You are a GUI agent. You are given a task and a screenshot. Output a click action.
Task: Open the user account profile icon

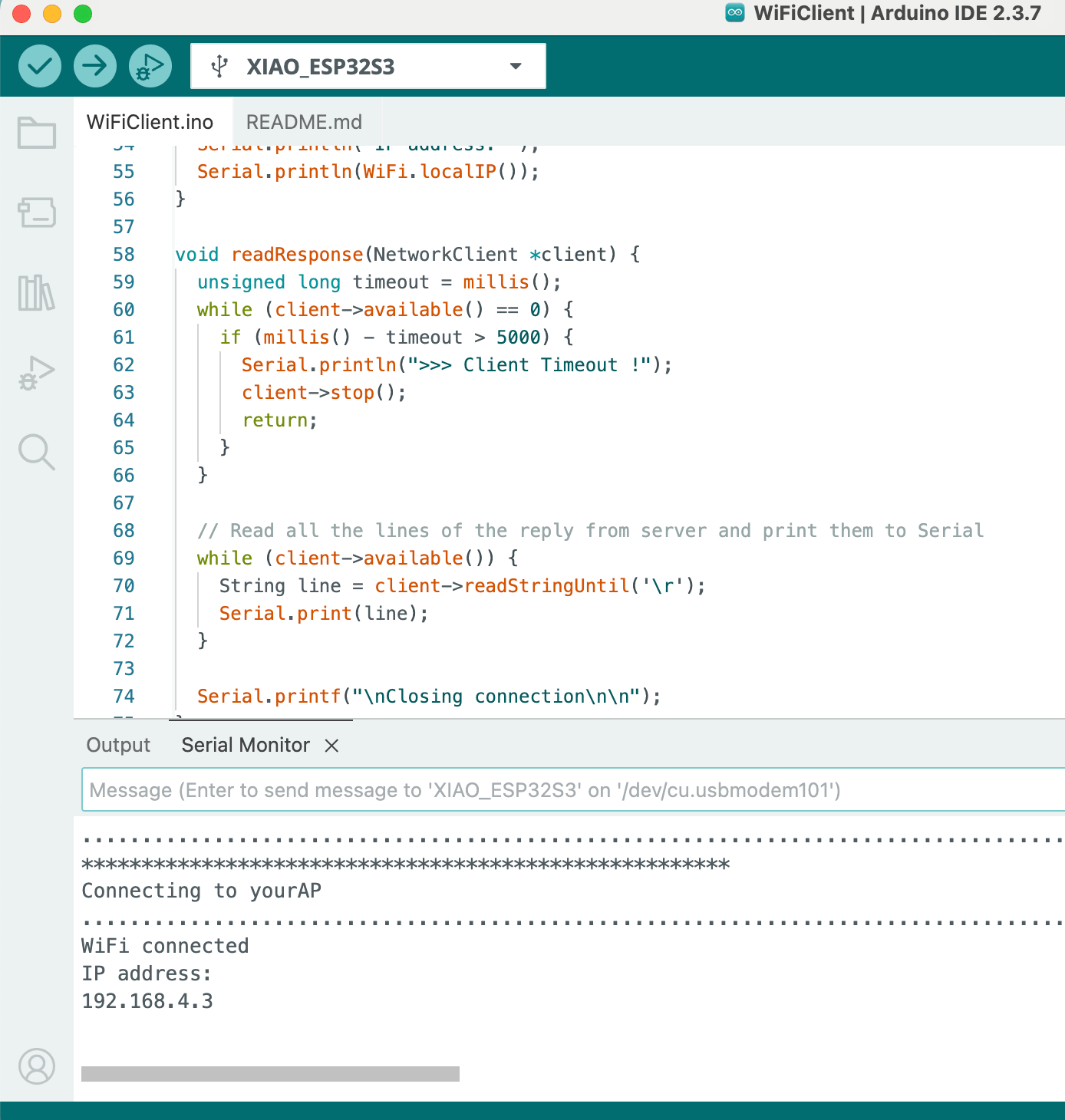[37, 1066]
